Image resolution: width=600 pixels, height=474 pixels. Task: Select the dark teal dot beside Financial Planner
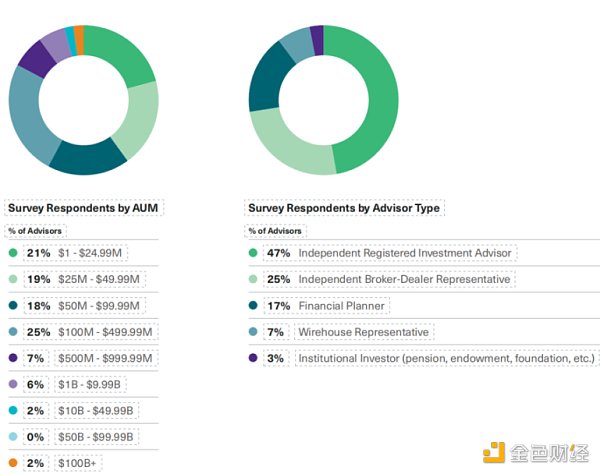point(254,305)
